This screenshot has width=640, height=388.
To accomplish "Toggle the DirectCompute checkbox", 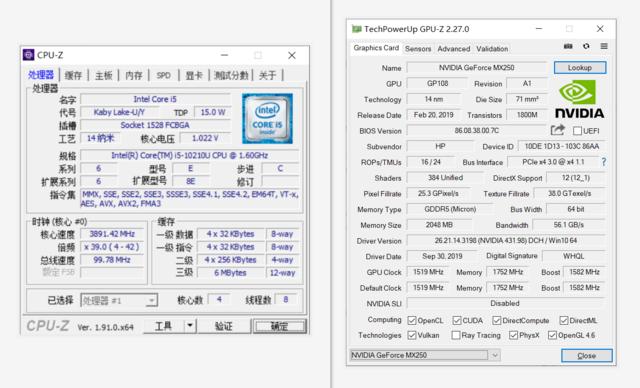I will pos(496,320).
